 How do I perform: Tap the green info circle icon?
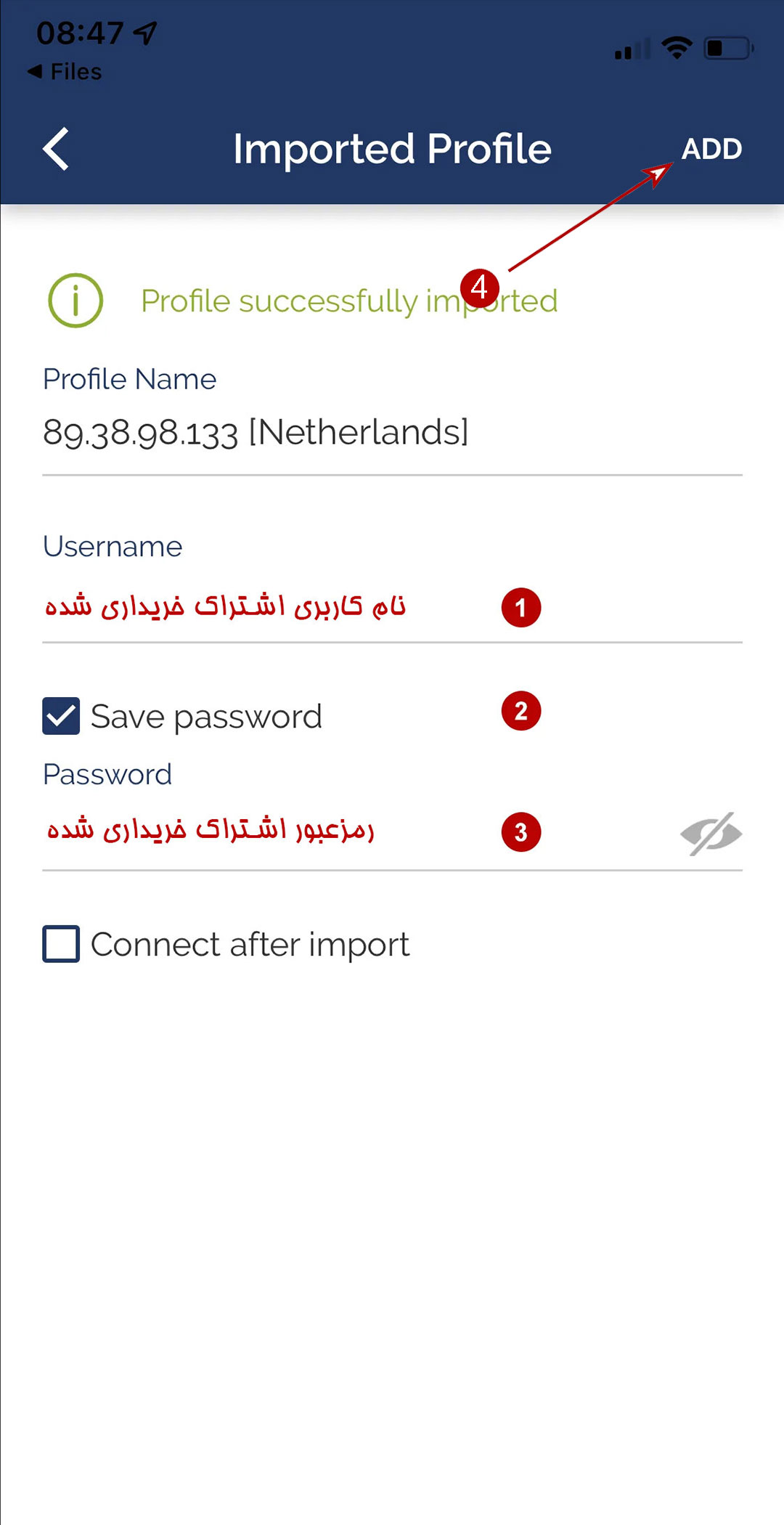click(75, 301)
